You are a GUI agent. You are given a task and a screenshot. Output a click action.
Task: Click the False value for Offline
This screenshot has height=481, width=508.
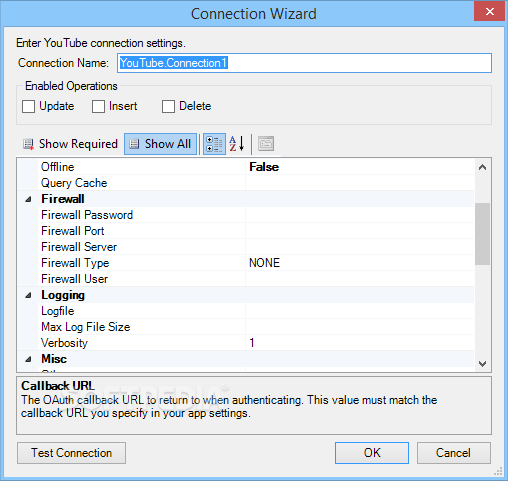pos(264,167)
